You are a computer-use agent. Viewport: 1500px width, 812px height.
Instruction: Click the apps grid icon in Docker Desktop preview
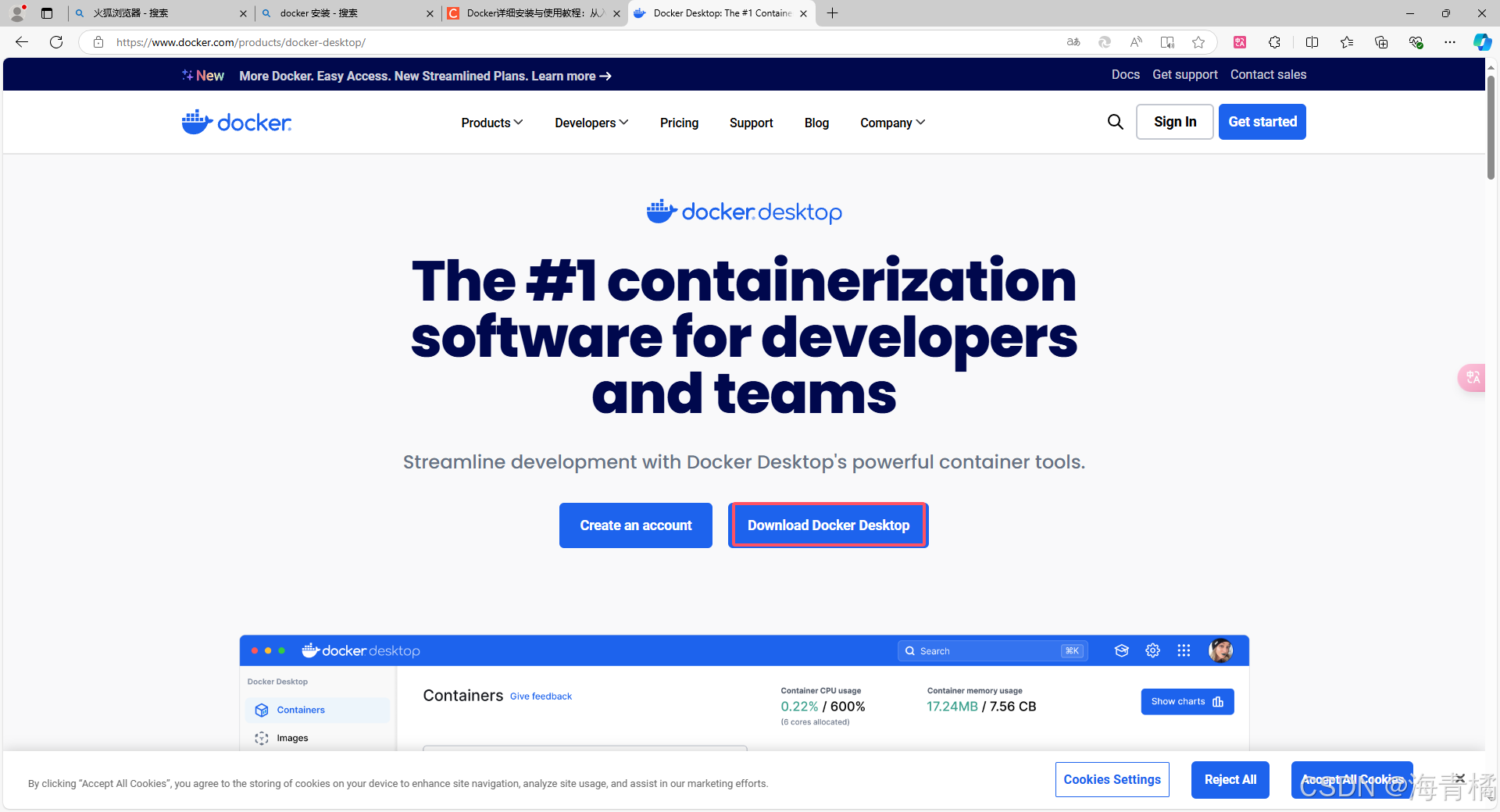point(1184,650)
